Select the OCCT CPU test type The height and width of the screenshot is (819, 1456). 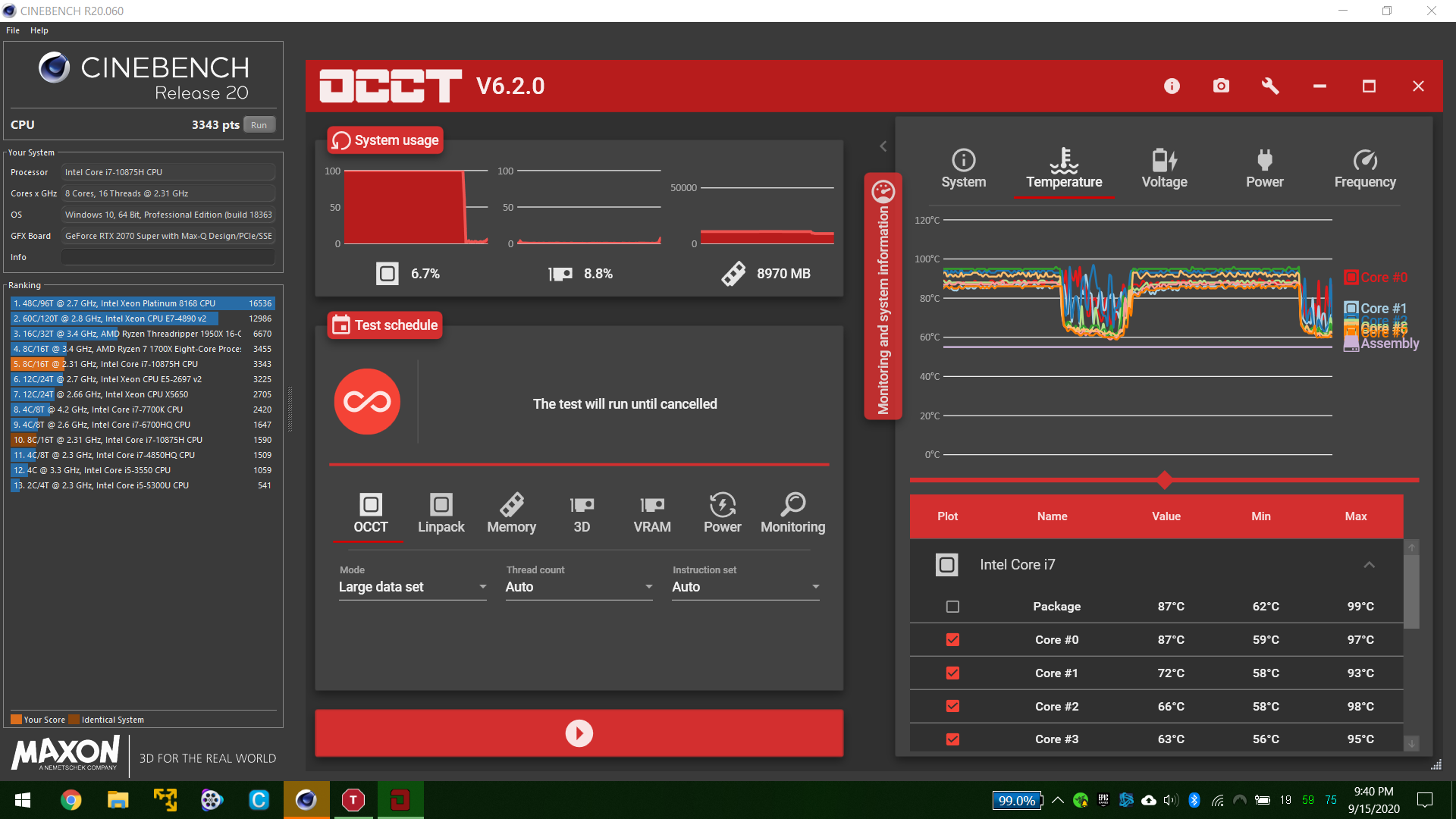point(370,514)
